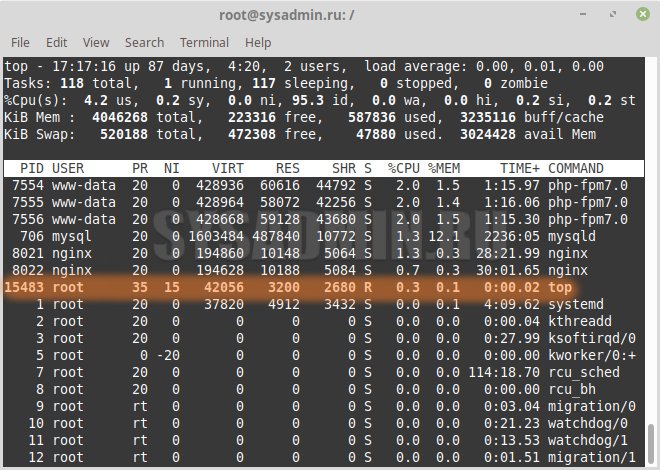Maximize the terminal window
The height and width of the screenshot is (470, 660).
614,15
